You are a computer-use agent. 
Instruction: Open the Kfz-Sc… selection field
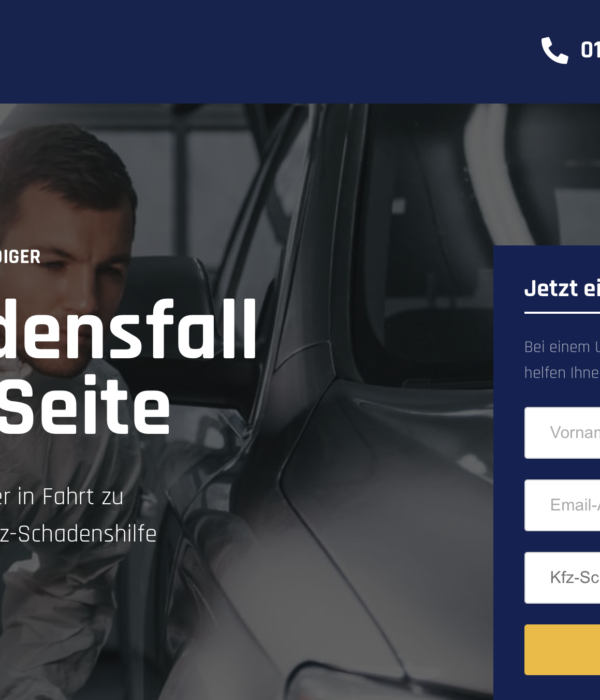point(562,578)
